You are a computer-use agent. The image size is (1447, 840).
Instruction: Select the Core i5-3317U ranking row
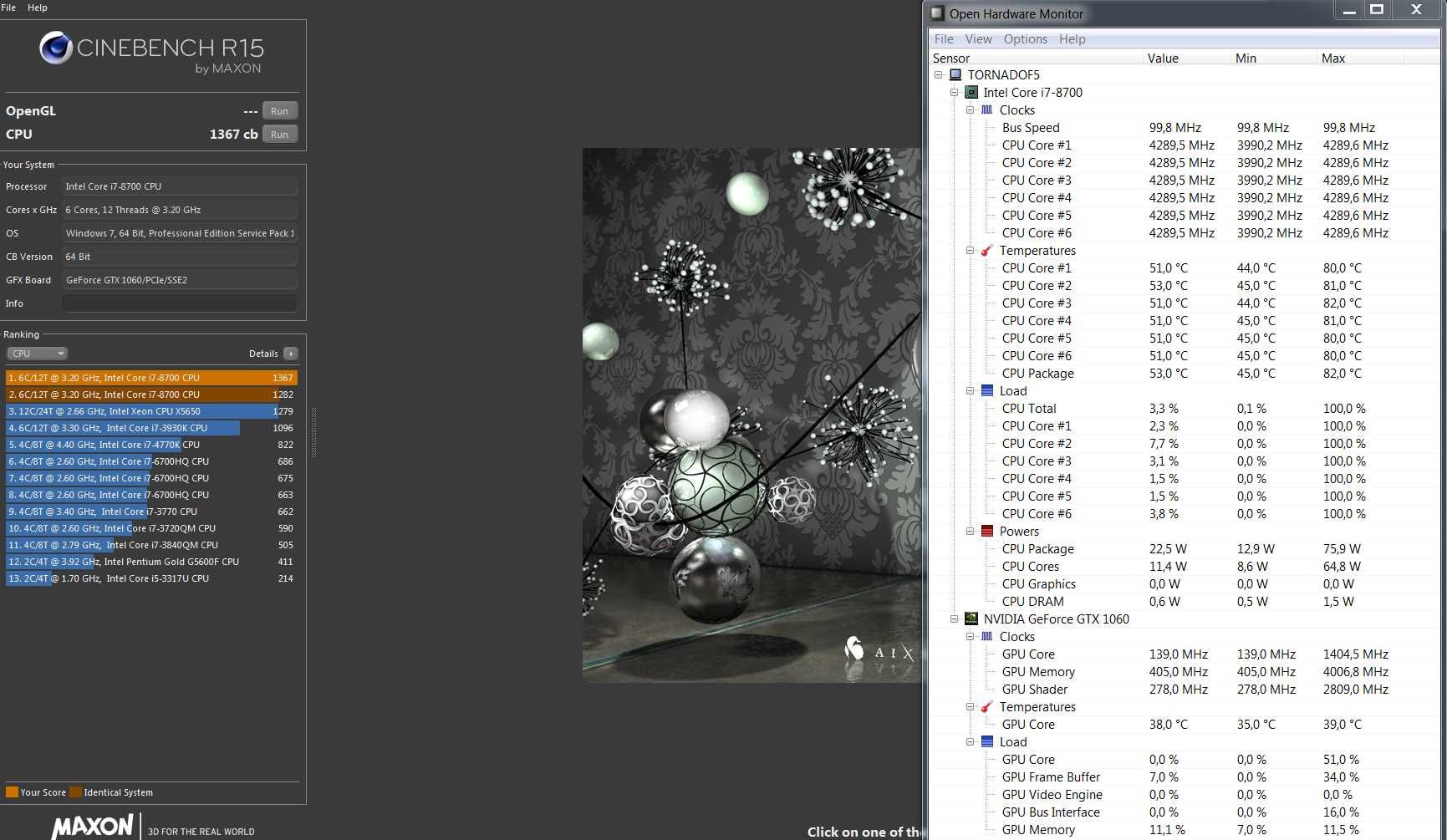click(x=151, y=578)
